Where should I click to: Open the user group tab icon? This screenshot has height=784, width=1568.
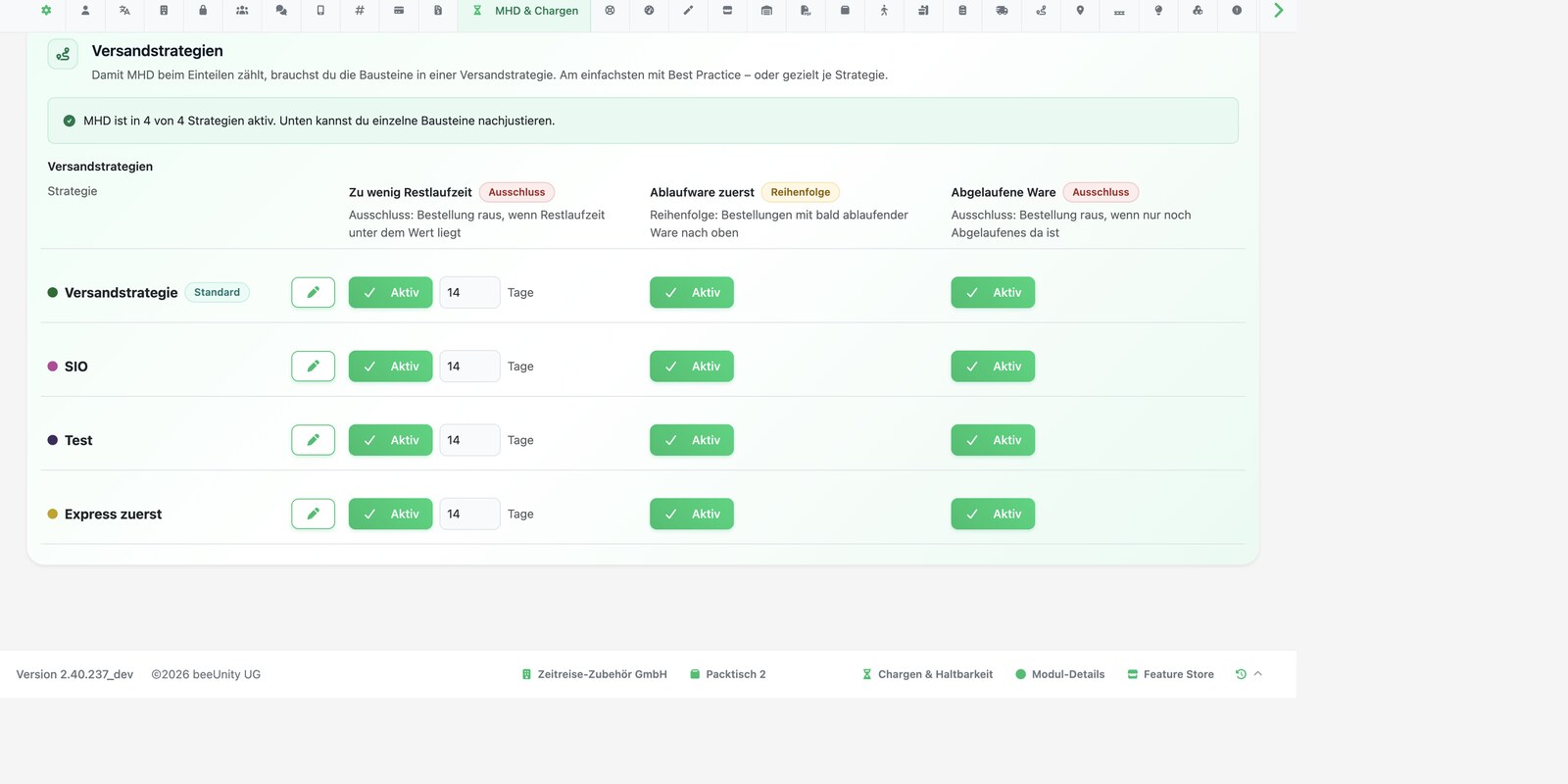(242, 11)
